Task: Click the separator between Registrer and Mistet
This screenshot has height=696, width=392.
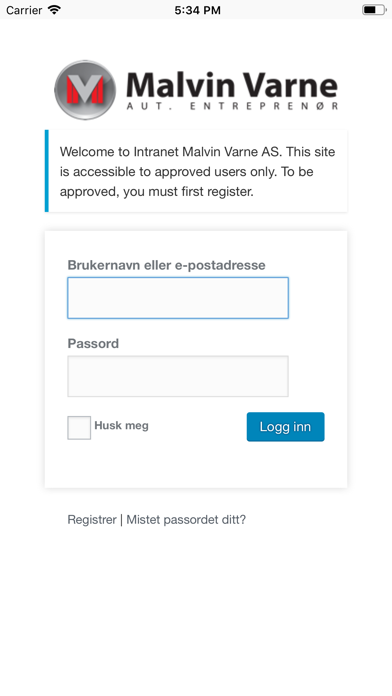Action: click(122, 519)
